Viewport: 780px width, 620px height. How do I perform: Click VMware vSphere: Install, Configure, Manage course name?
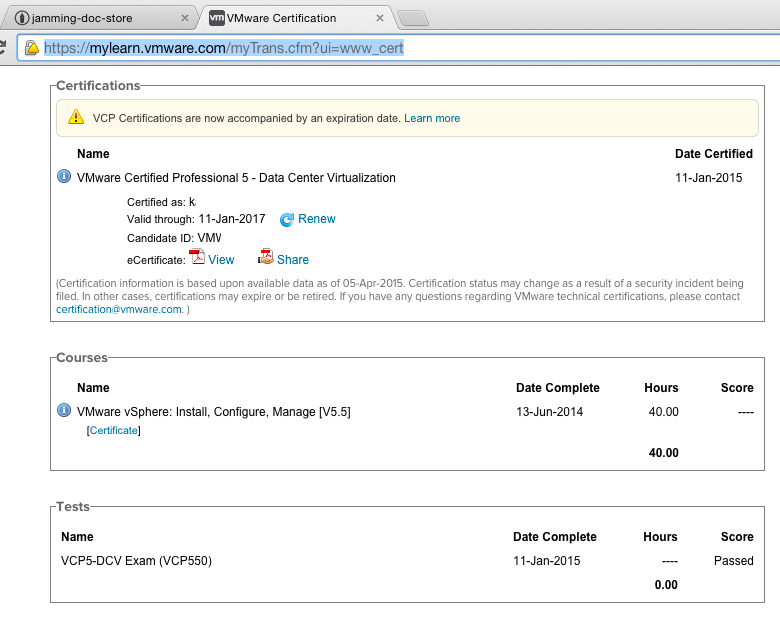point(214,412)
